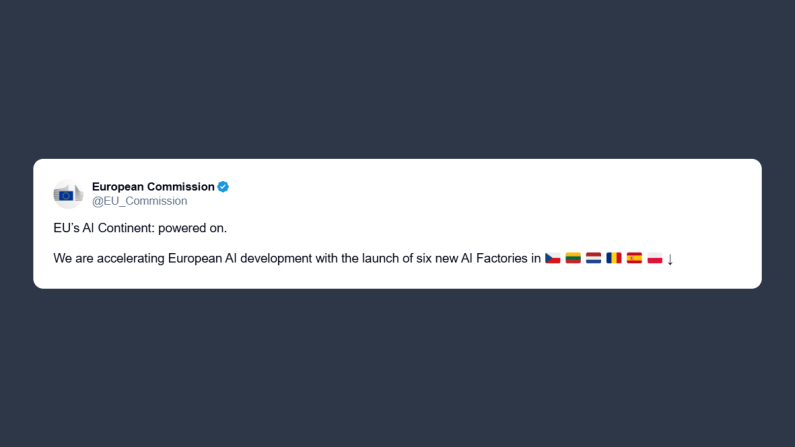The image size is (795, 447).
Task: Click the Netherlands flag emoji
Action: [x=593, y=258]
